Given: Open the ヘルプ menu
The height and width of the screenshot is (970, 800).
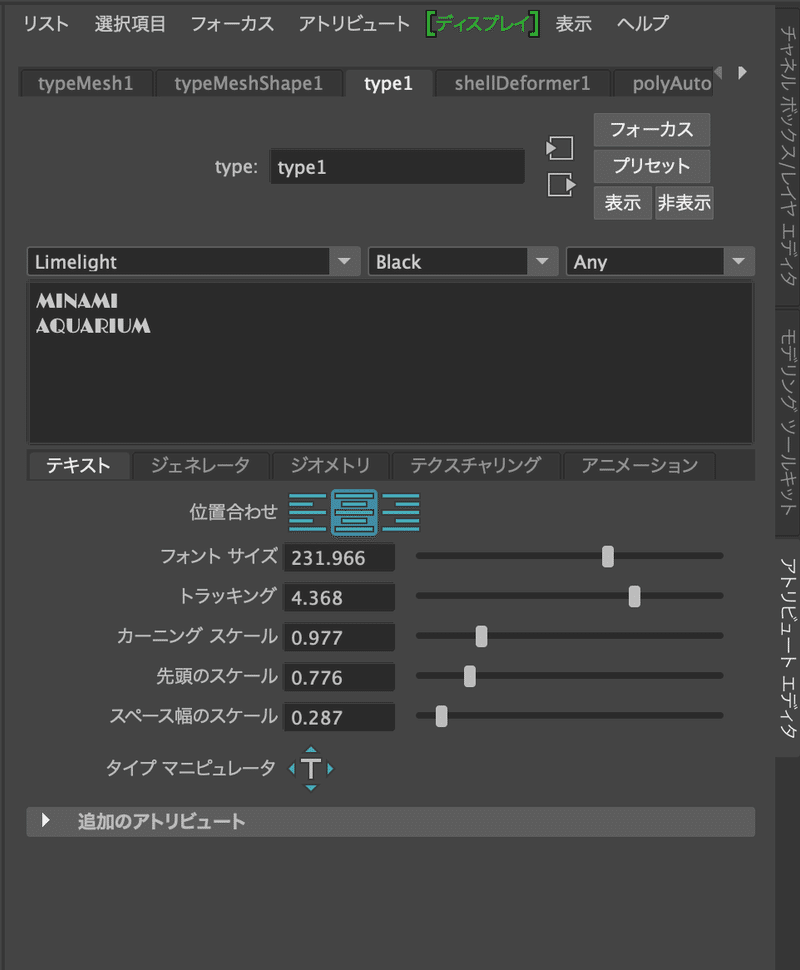Looking at the screenshot, I should [643, 24].
